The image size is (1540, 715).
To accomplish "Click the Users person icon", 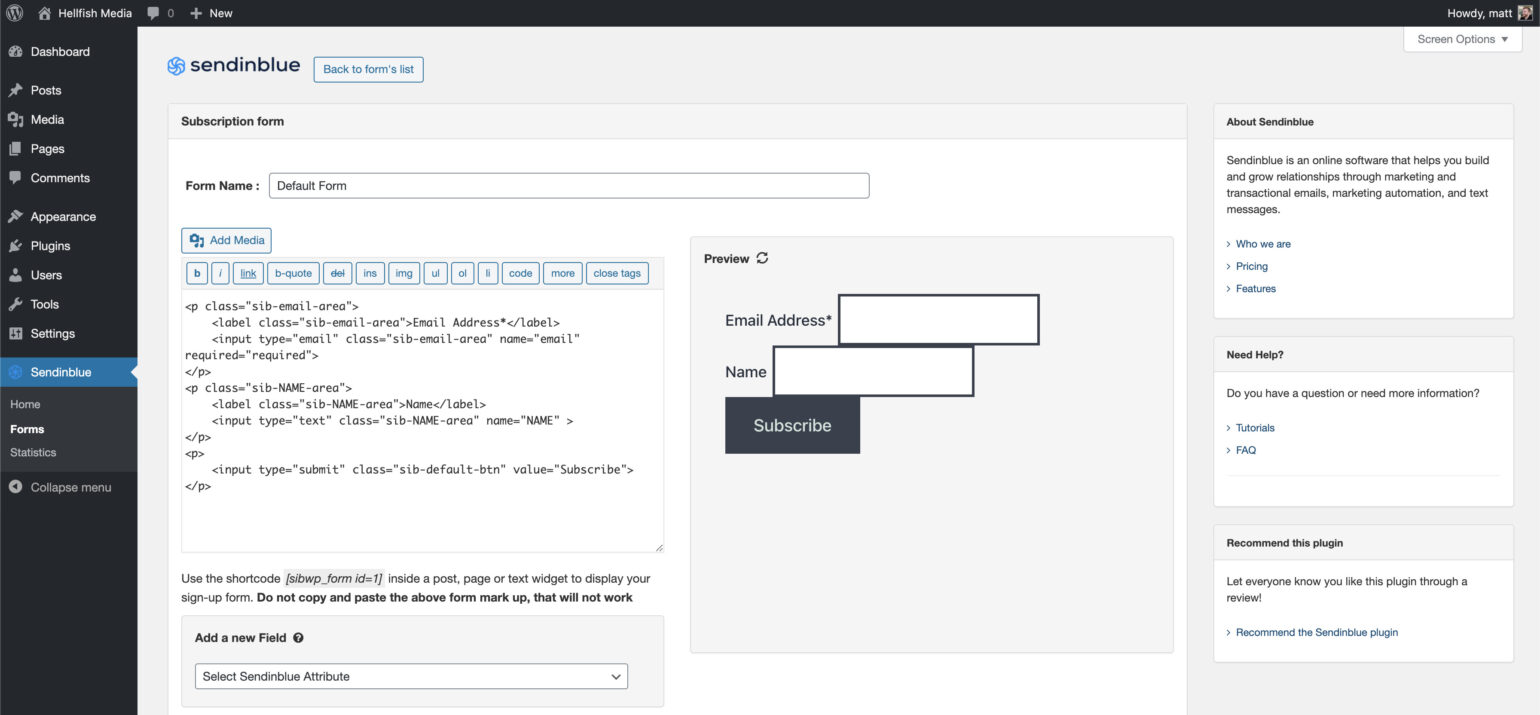I will [x=15, y=275].
